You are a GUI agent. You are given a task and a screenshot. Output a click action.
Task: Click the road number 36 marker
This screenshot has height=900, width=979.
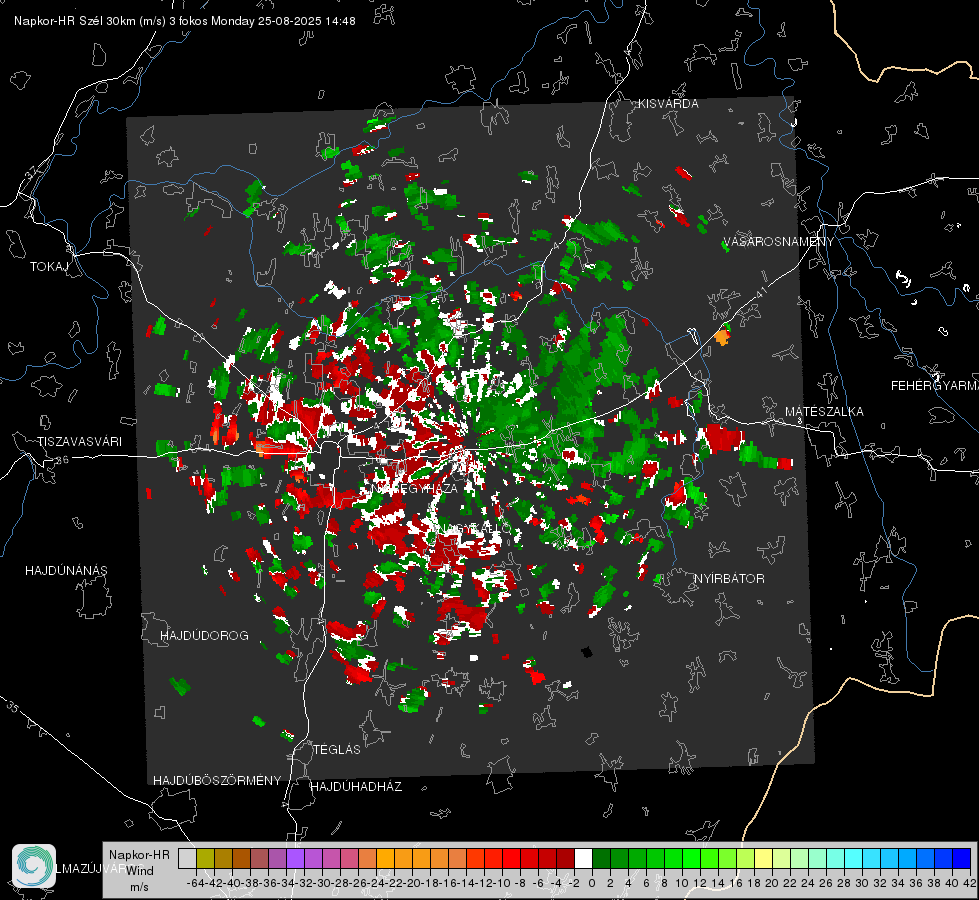pyautogui.click(x=62, y=460)
